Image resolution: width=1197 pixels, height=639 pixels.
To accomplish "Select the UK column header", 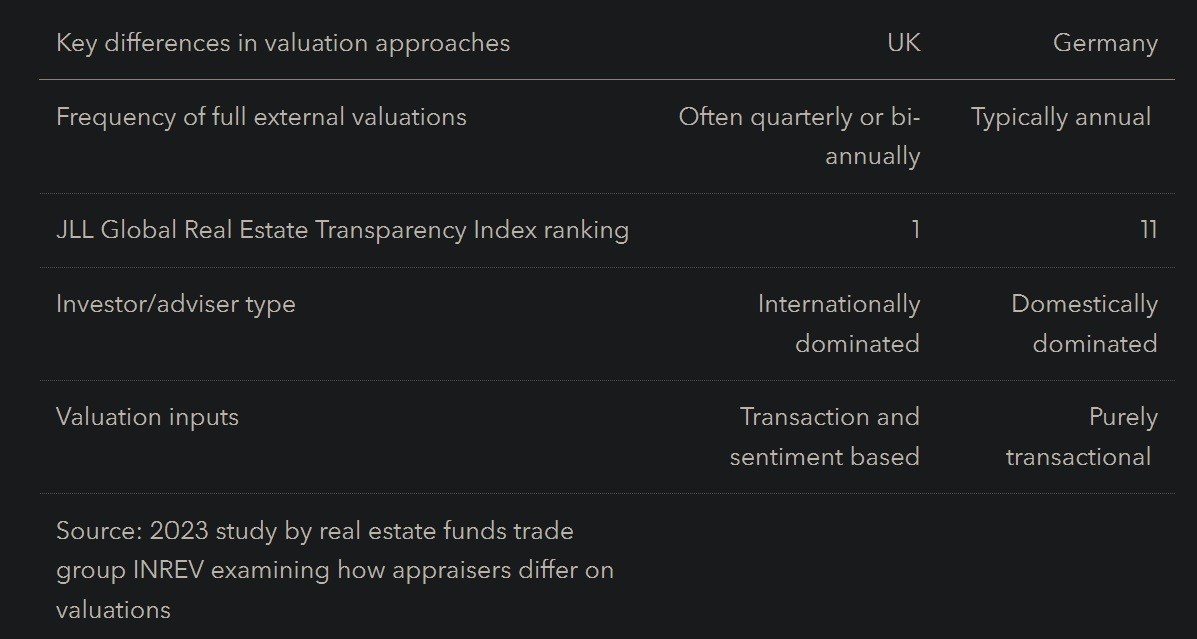I will point(903,43).
